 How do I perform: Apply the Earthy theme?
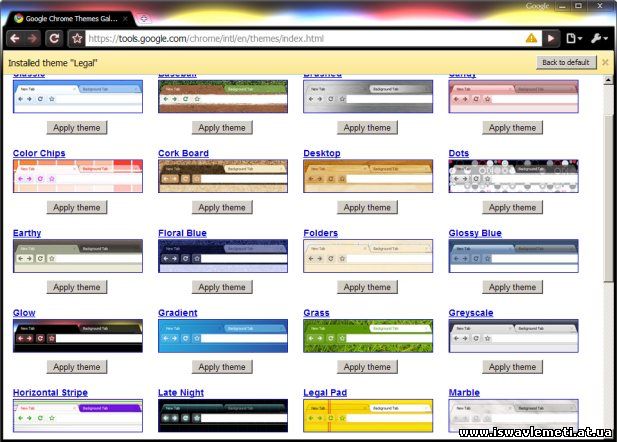pyautogui.click(x=77, y=287)
